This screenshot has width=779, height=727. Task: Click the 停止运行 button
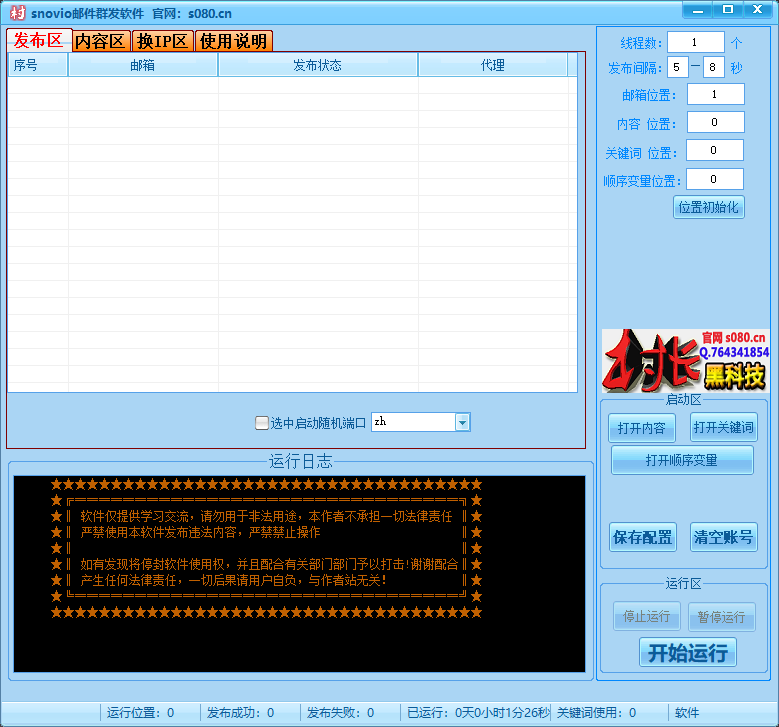(x=646, y=617)
